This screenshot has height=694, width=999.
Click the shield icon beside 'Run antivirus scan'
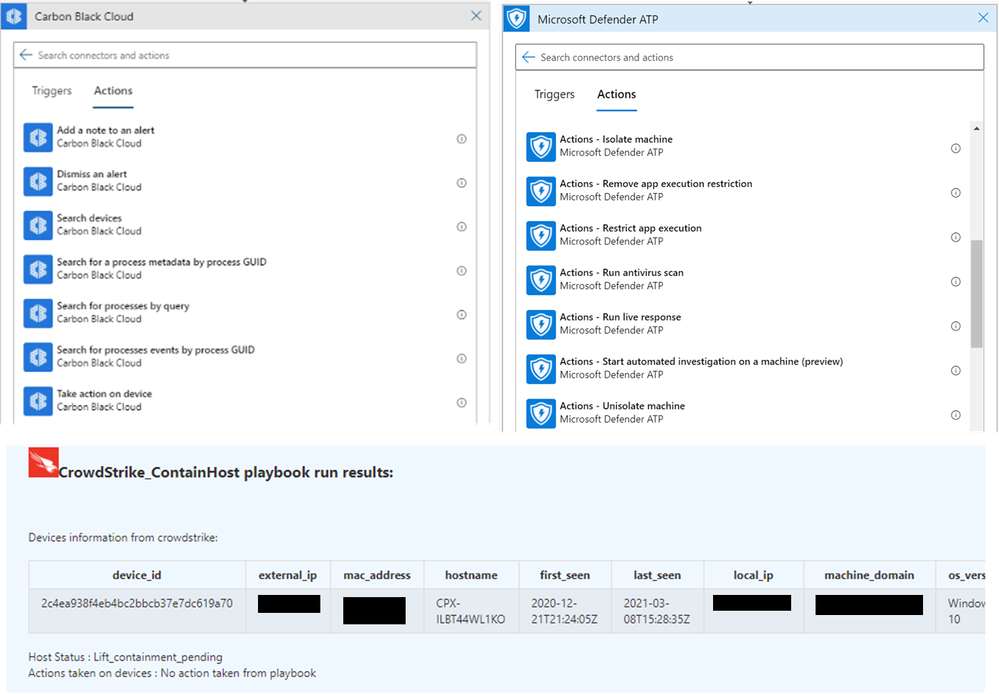click(541, 280)
